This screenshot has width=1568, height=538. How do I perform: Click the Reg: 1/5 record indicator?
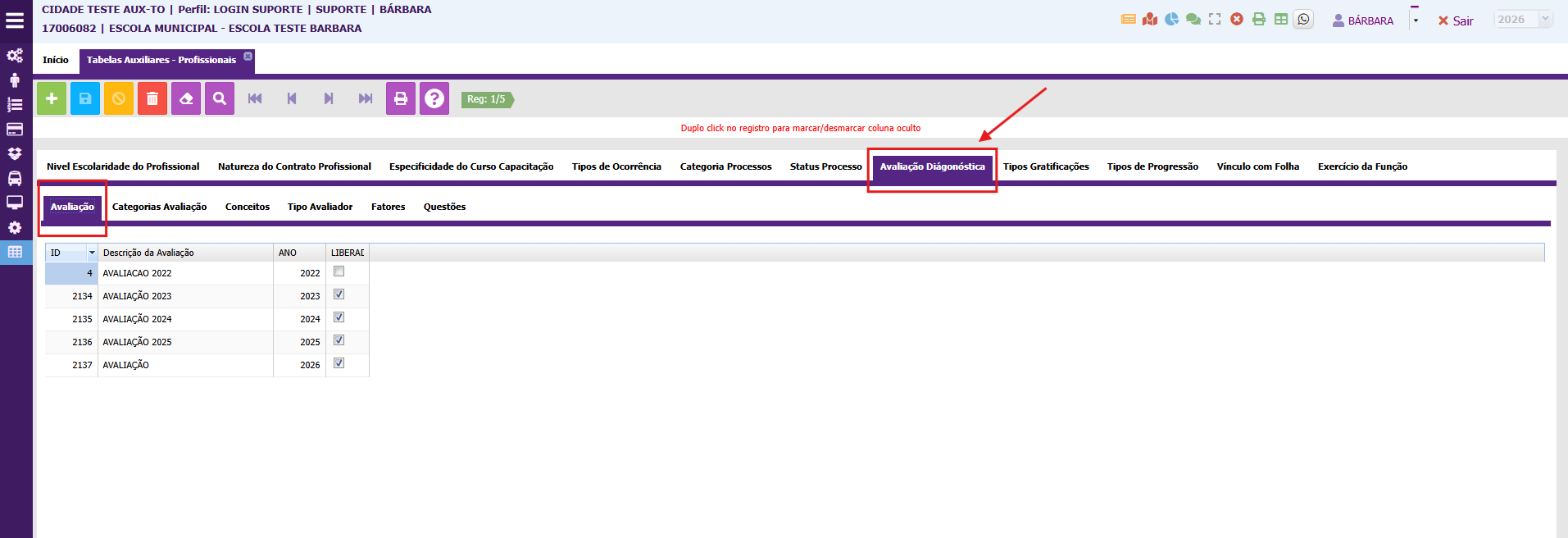click(x=487, y=99)
